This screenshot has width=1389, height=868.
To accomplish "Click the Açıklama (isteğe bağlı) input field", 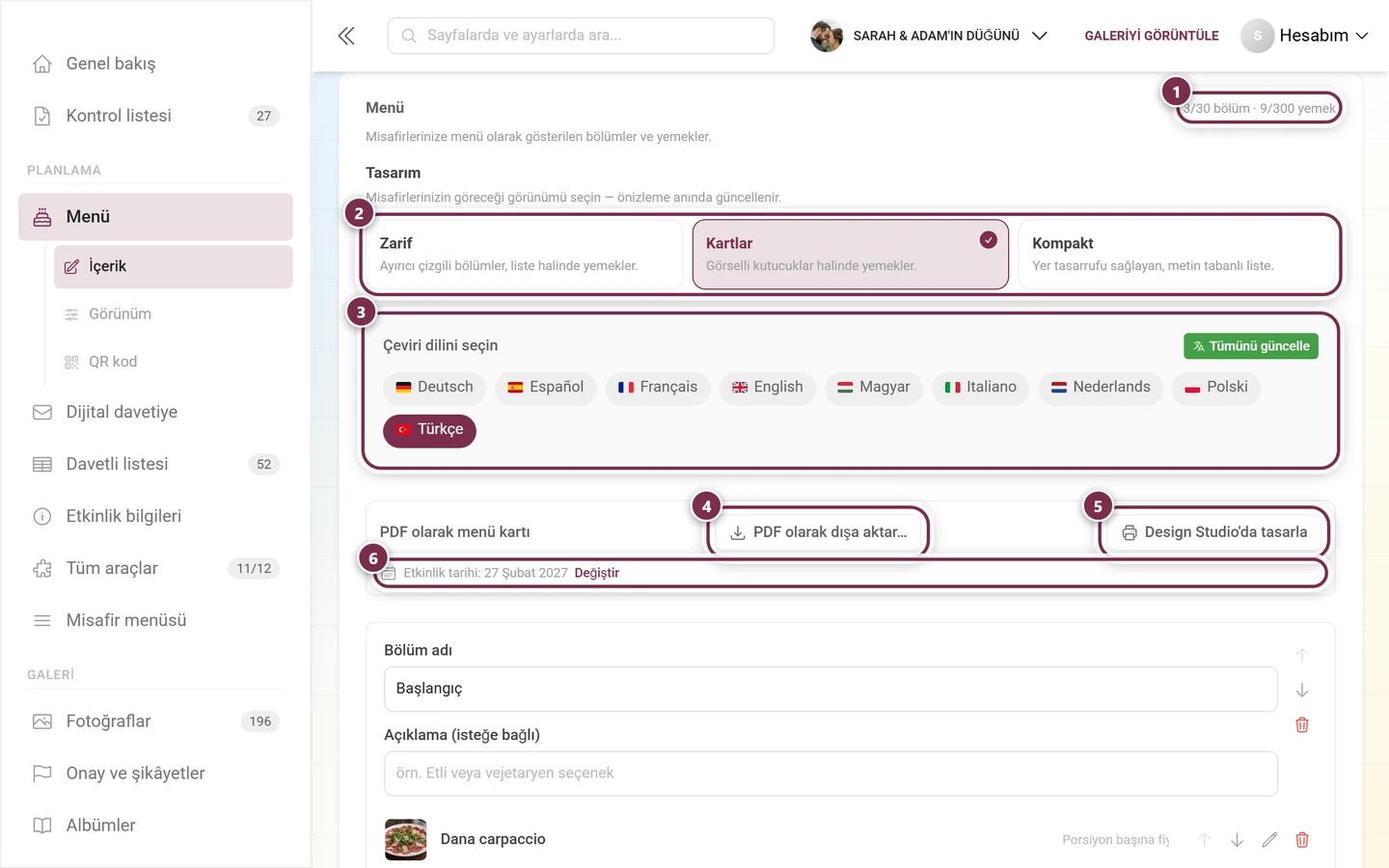I will coord(831,773).
